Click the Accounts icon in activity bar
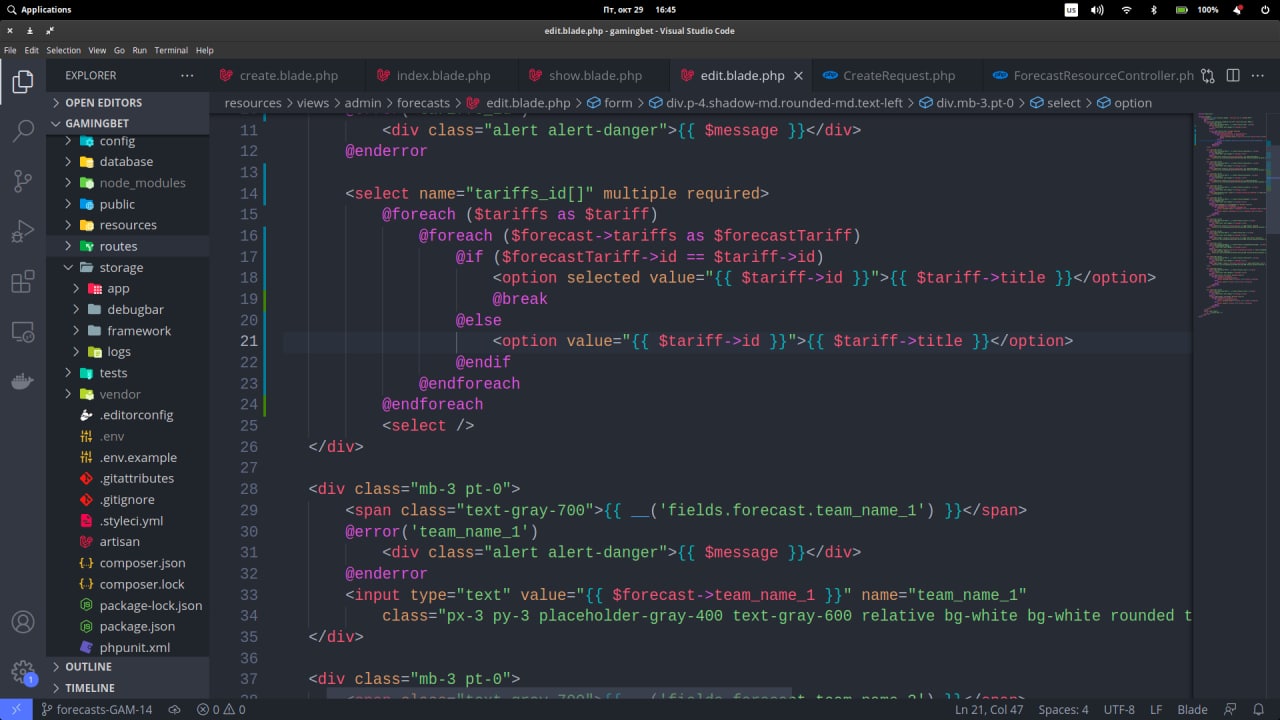The image size is (1280, 720). click(x=22, y=622)
